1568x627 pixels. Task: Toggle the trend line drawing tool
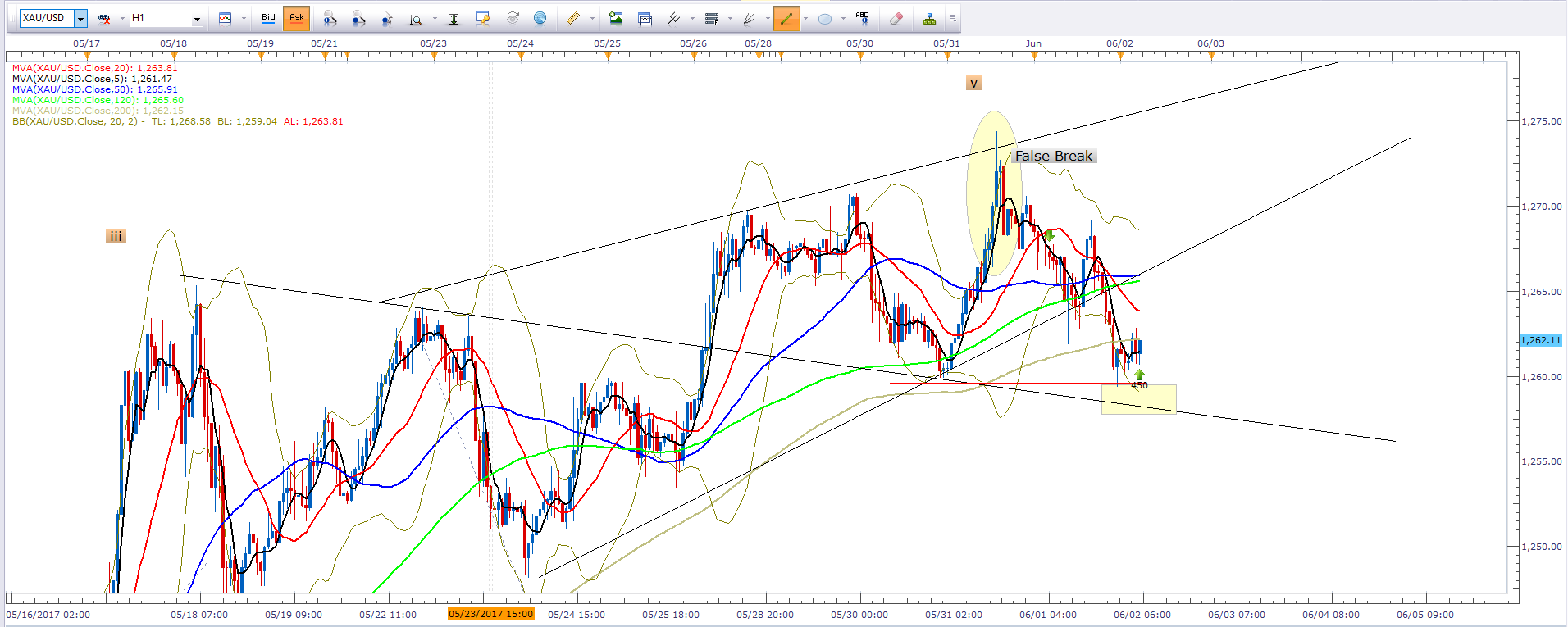click(x=786, y=18)
